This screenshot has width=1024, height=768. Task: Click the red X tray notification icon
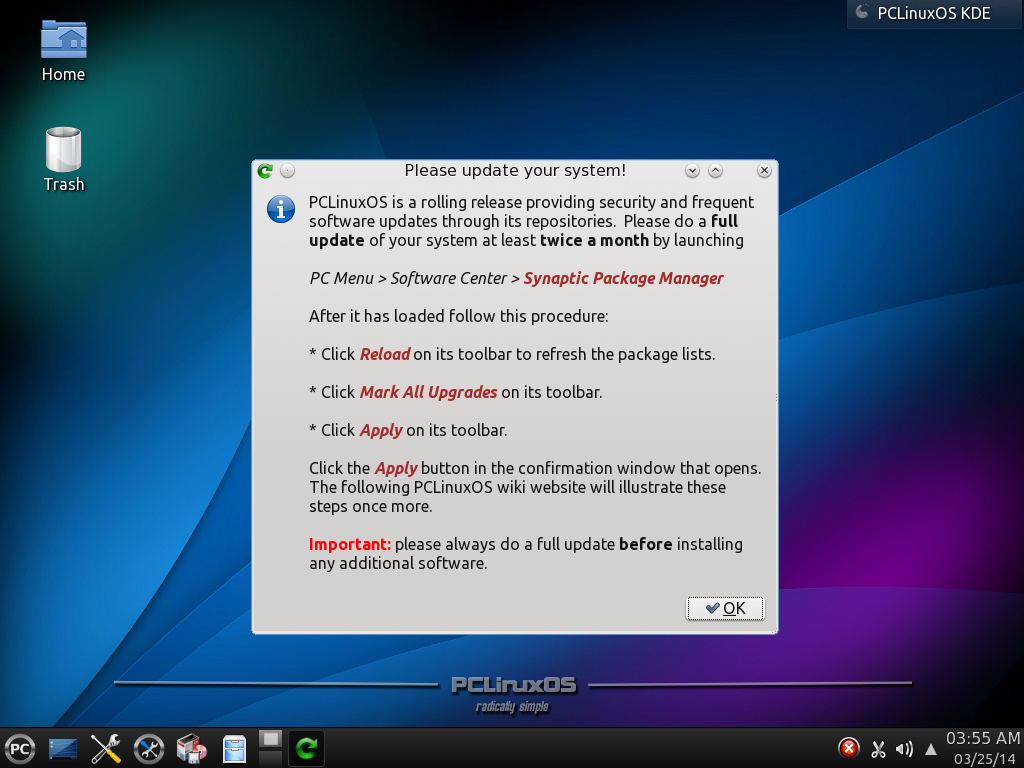point(848,748)
